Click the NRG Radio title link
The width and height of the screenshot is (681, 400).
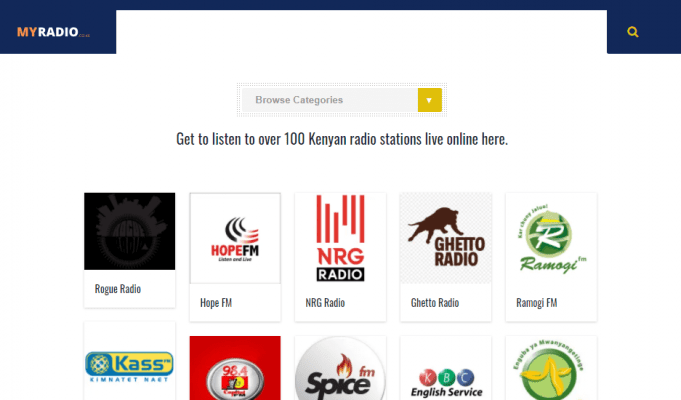coord(325,303)
